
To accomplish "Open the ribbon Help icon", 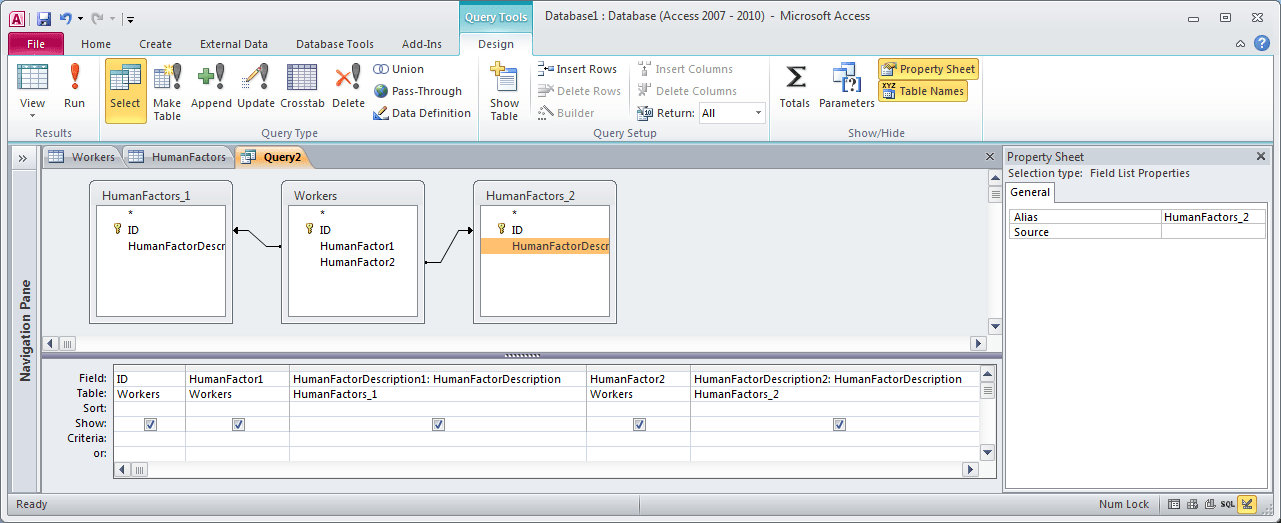I will click(1262, 43).
